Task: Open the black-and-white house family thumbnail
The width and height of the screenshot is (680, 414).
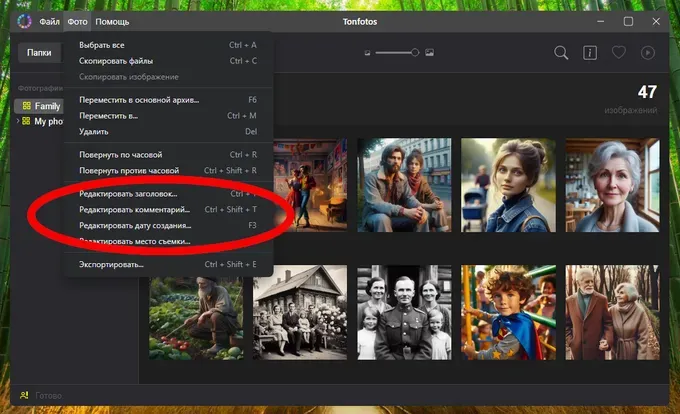Action: click(x=300, y=313)
